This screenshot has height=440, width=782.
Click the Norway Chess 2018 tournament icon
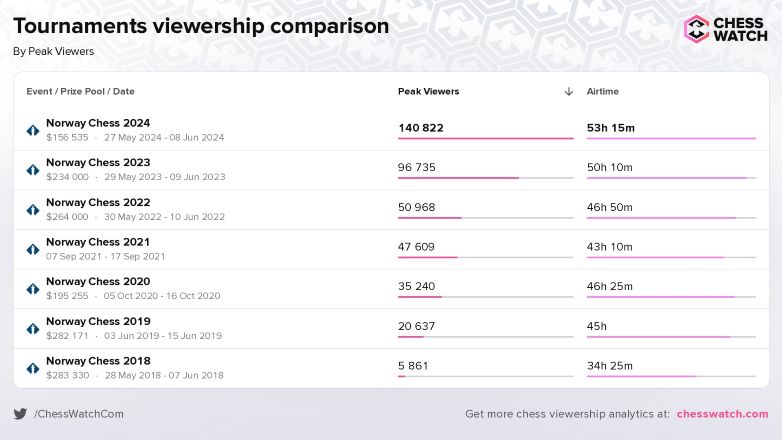point(32,368)
